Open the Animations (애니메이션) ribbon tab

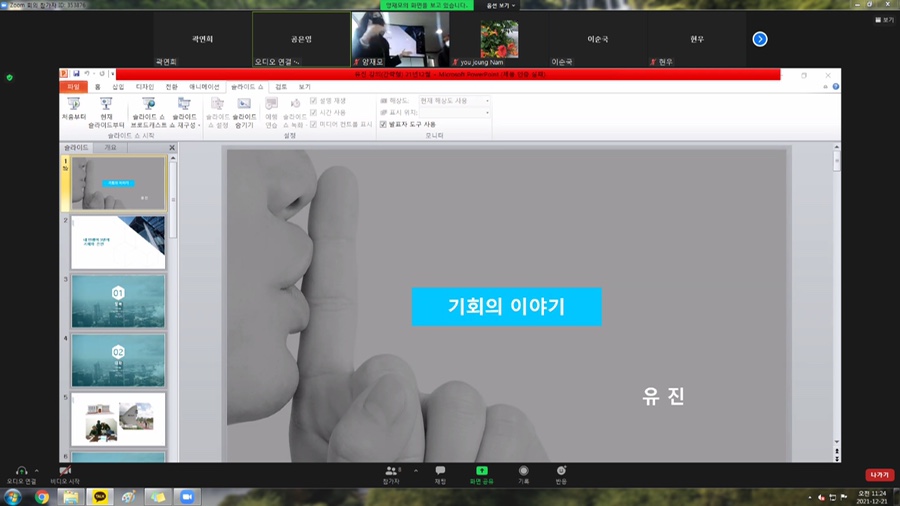click(204, 87)
